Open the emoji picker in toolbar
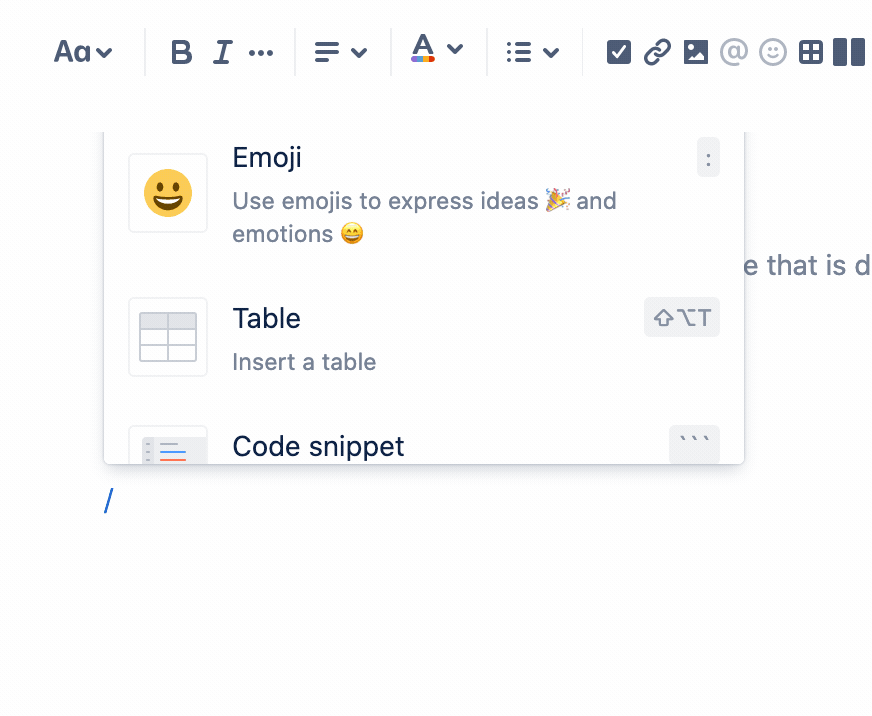Viewport: 872px width, 716px height. point(773,52)
